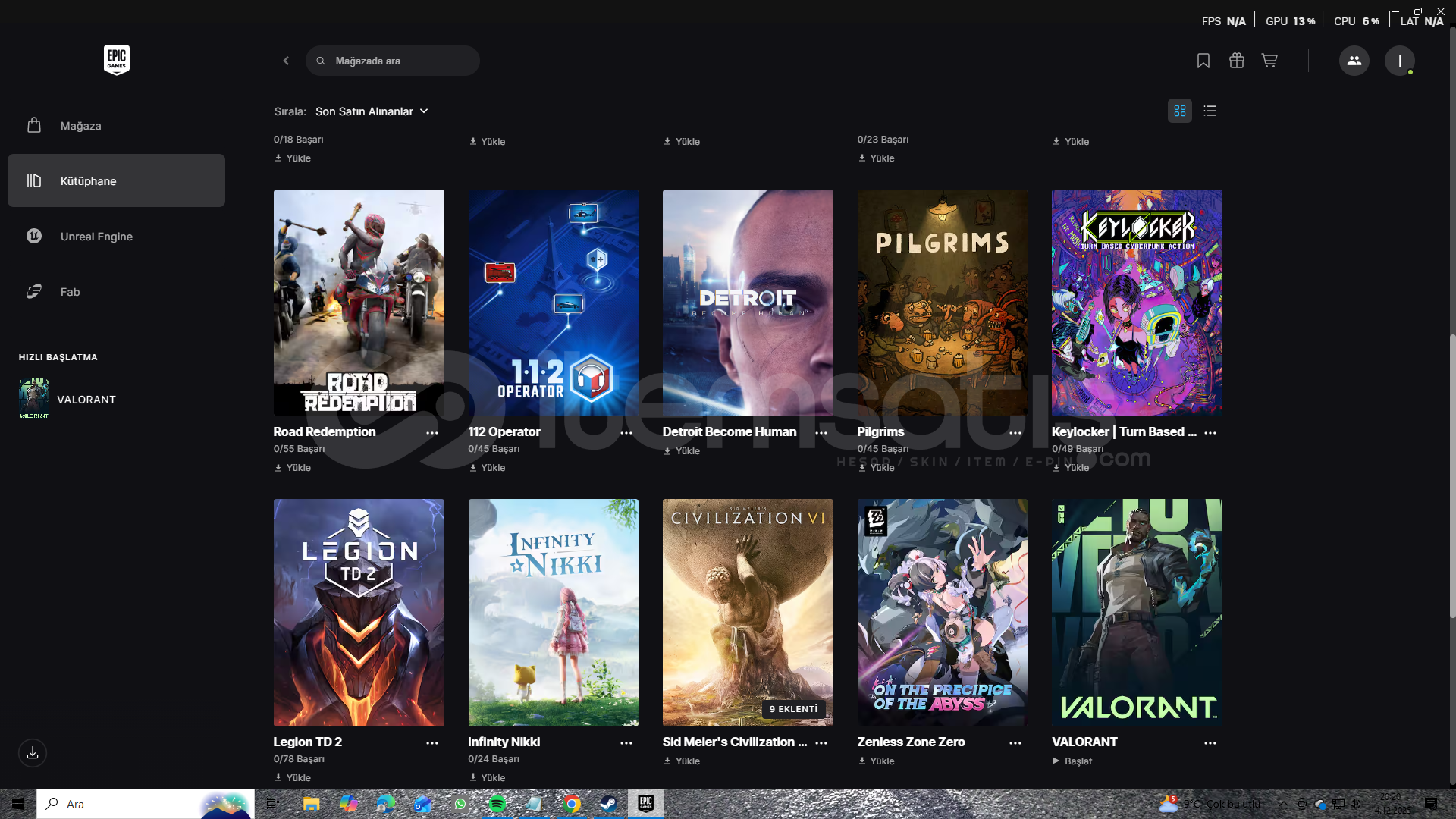Open Road Redemption options menu dots

(431, 432)
